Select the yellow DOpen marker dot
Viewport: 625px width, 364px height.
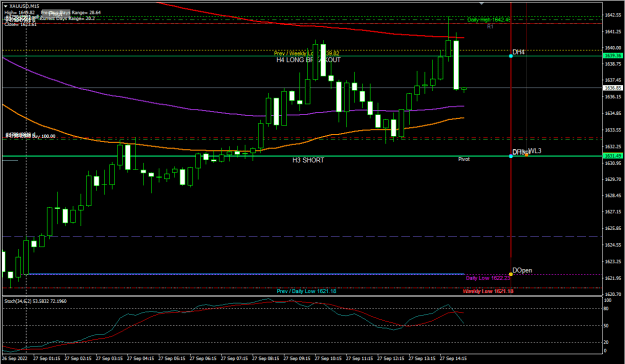[511, 274]
